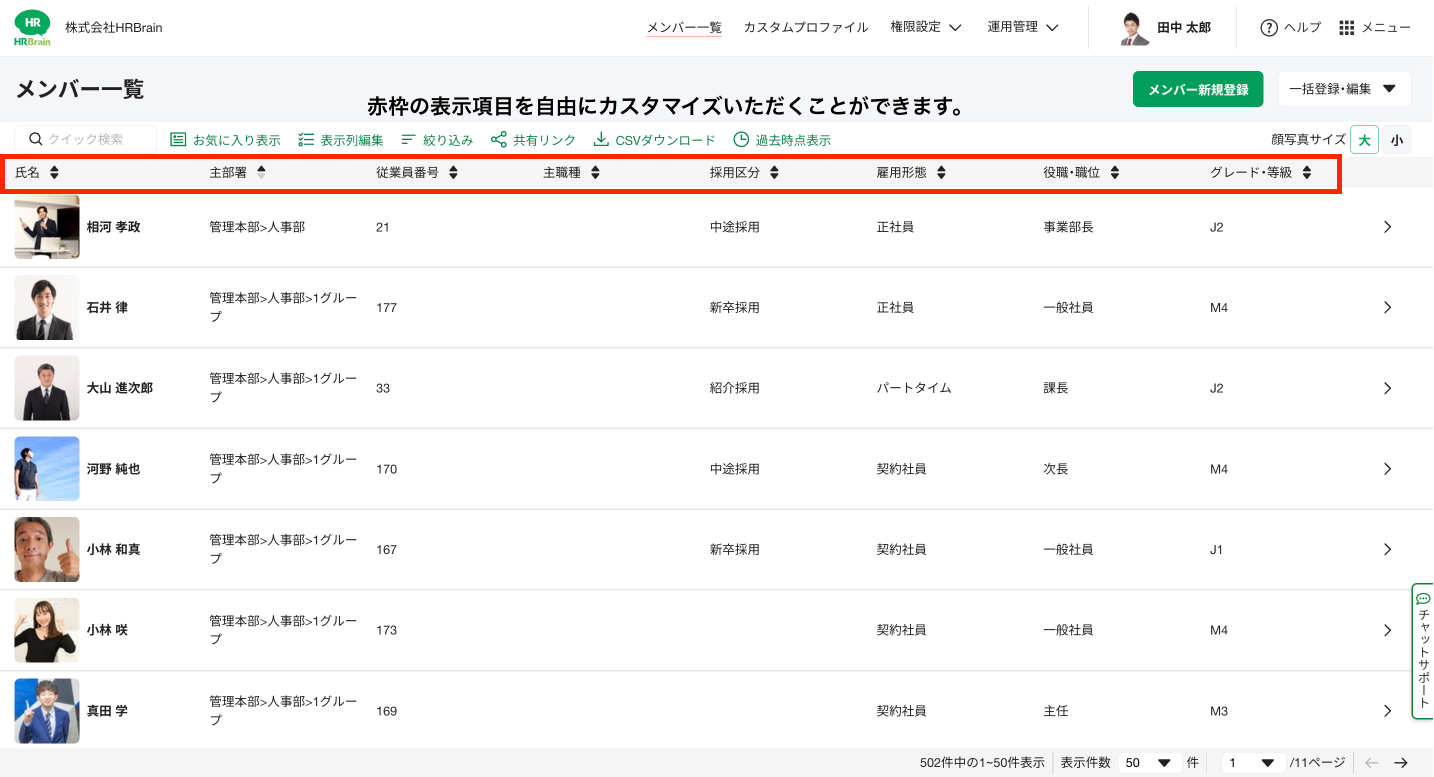The image size is (1434, 777).
Task: Open 表示列編集 column editor
Action: [x=340, y=140]
